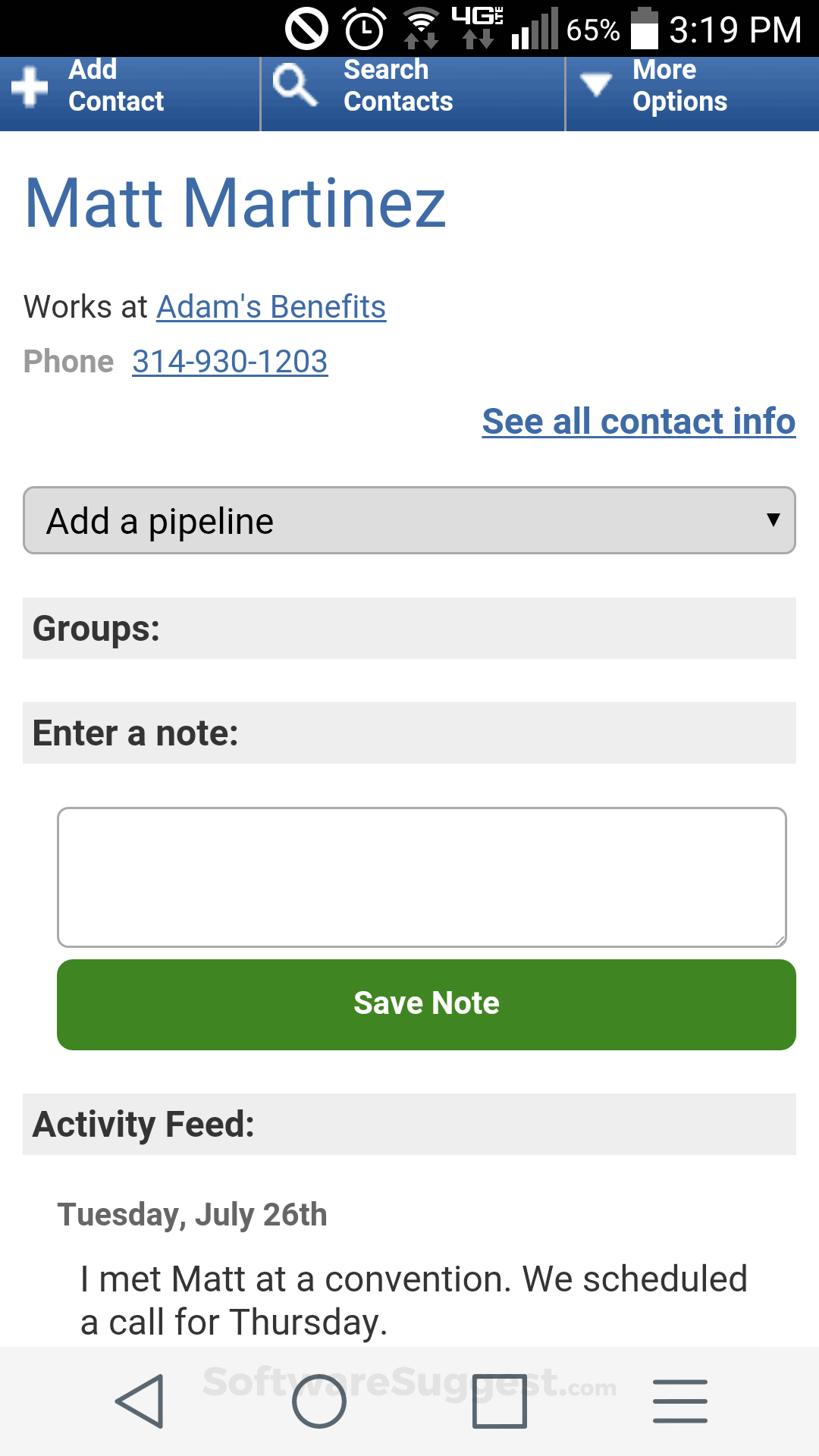Image resolution: width=819 pixels, height=1456 pixels.
Task: Tap the magnifying glass search icon
Action: pos(294,84)
